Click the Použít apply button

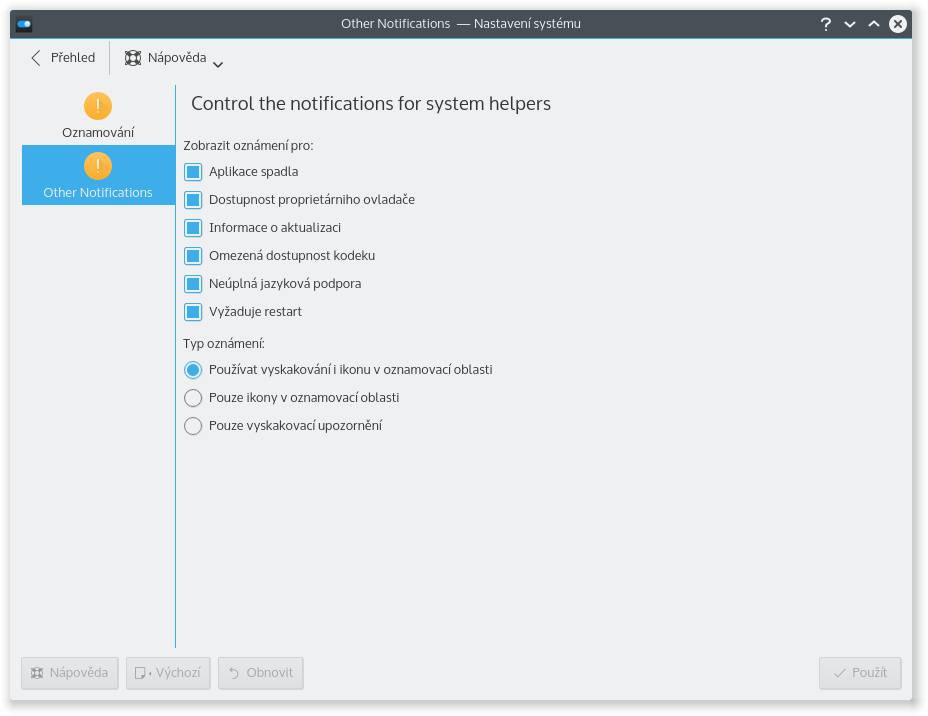860,673
